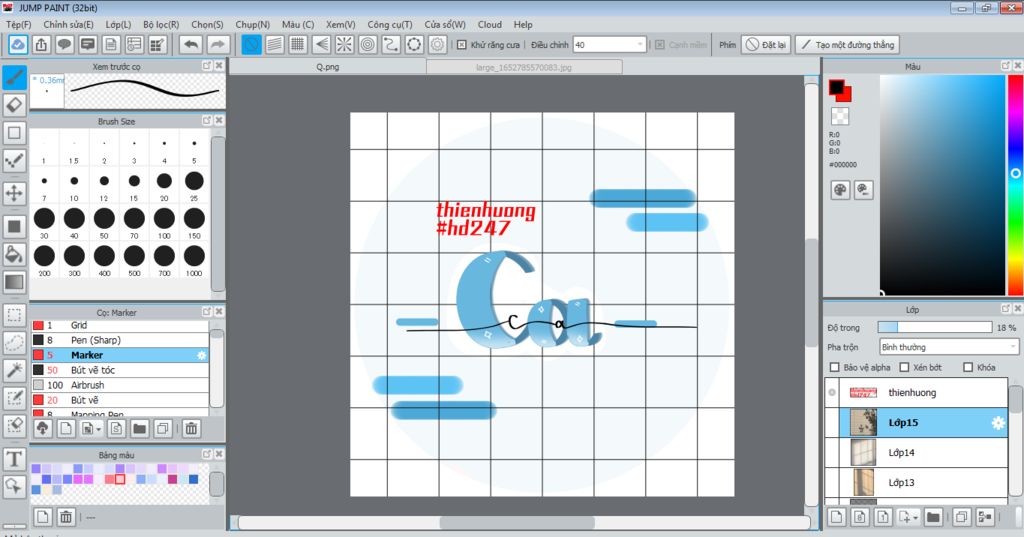Enable concentric circle snap
This screenshot has height=537, width=1024.
(x=368, y=44)
